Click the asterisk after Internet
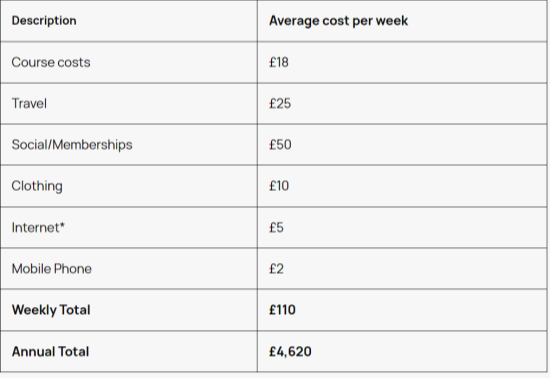The image size is (550, 378). 62,225
